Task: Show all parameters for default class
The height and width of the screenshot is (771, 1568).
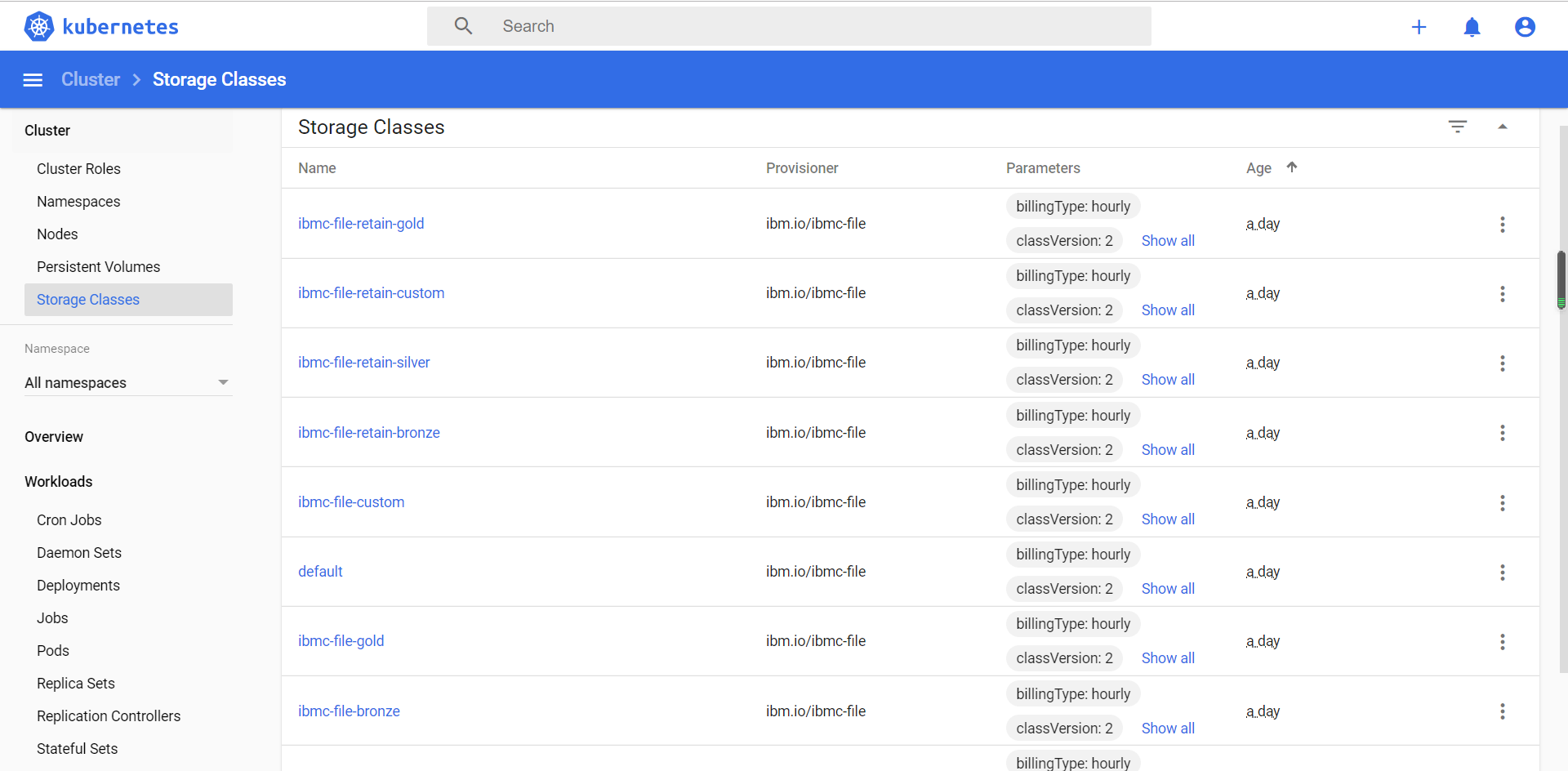Action: point(1168,589)
